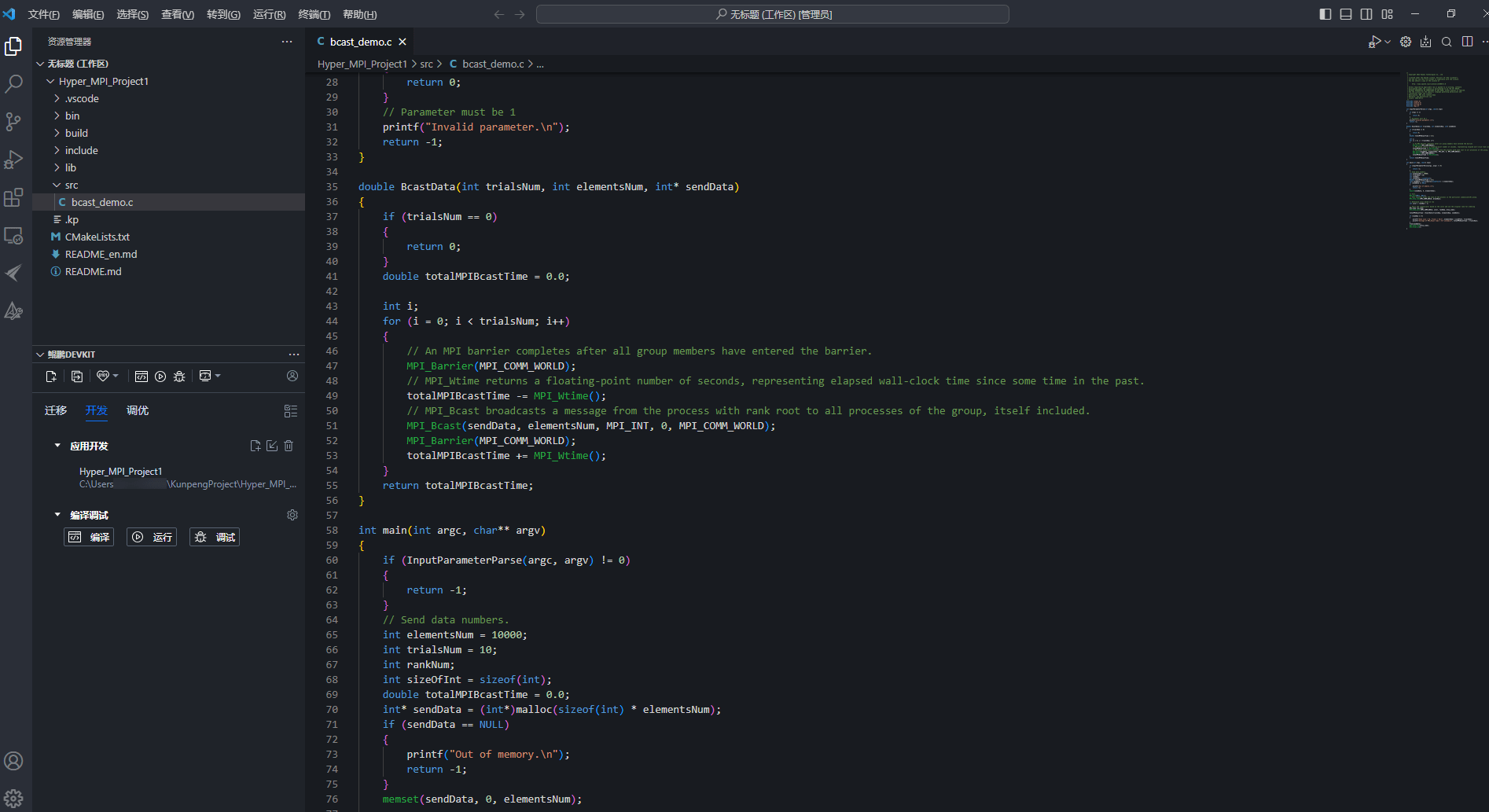Collapse the 应用开发 section
1489x812 pixels.
(x=57, y=446)
